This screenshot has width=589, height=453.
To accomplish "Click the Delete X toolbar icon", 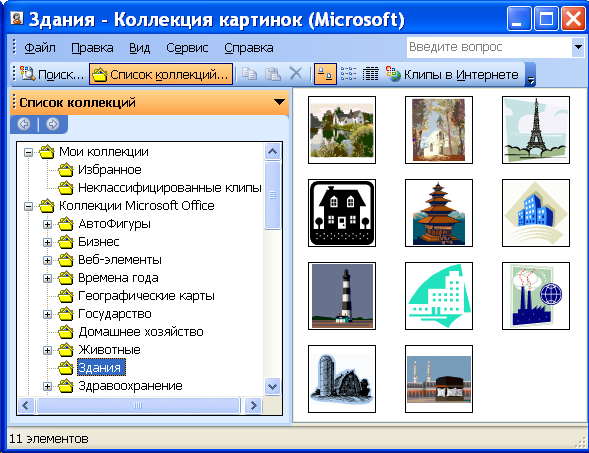I will (x=296, y=74).
